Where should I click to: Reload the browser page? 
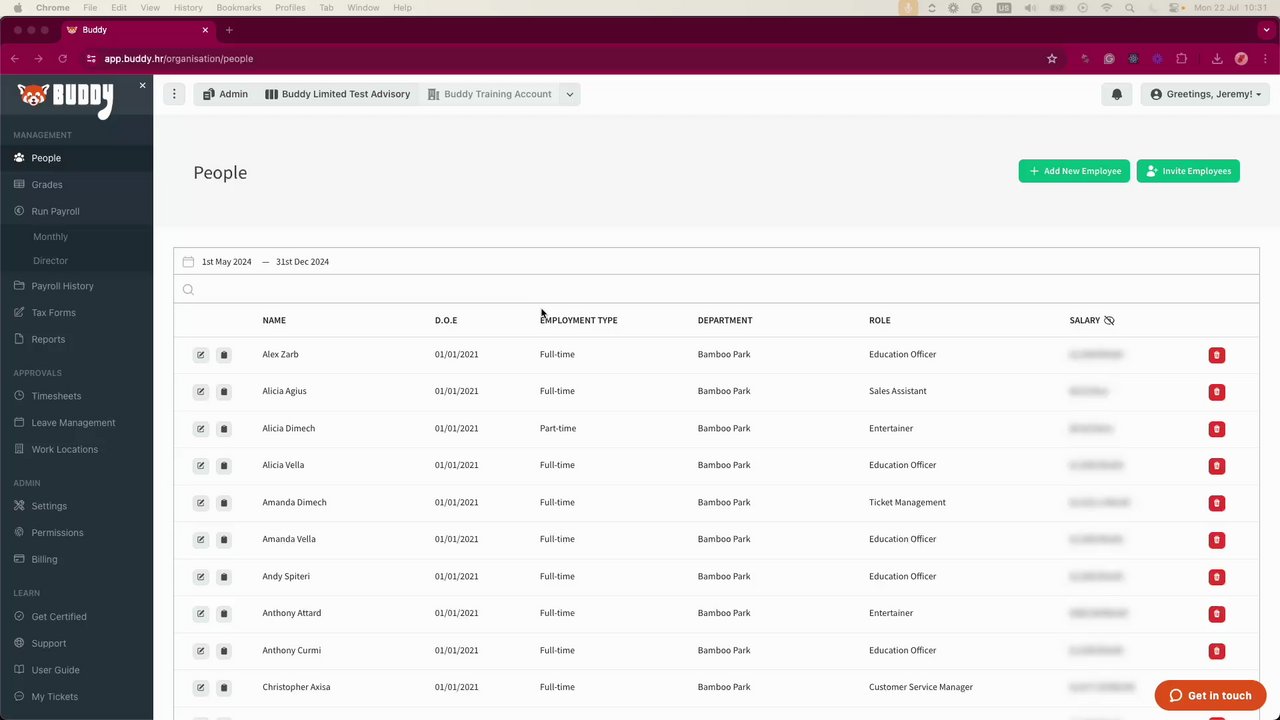tap(62, 59)
